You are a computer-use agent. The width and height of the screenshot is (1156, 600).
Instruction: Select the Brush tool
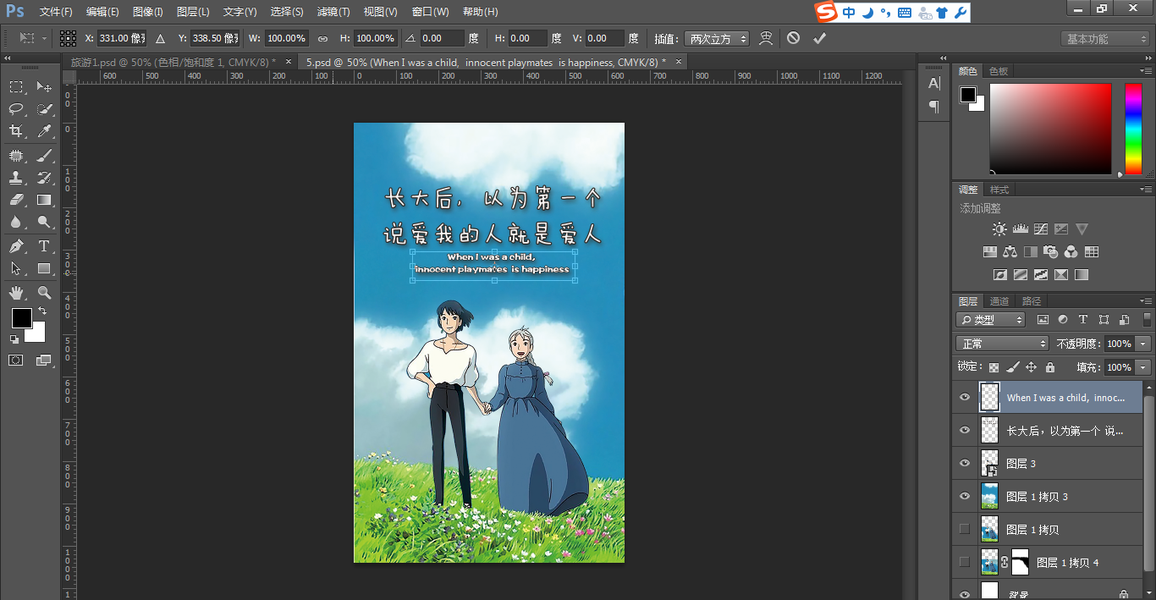coord(44,156)
